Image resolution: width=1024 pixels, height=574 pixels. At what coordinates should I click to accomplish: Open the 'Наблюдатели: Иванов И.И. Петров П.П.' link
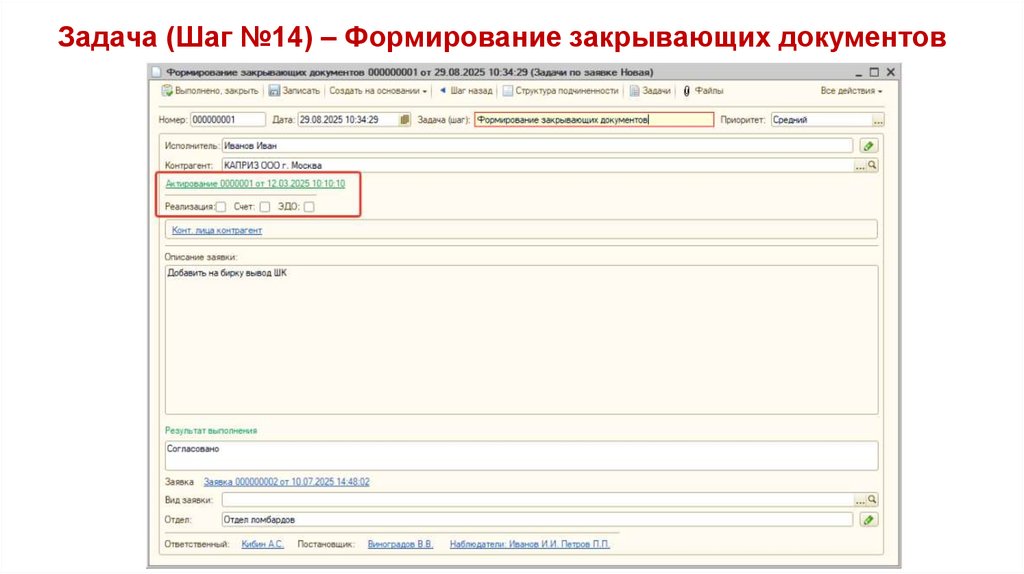530,544
